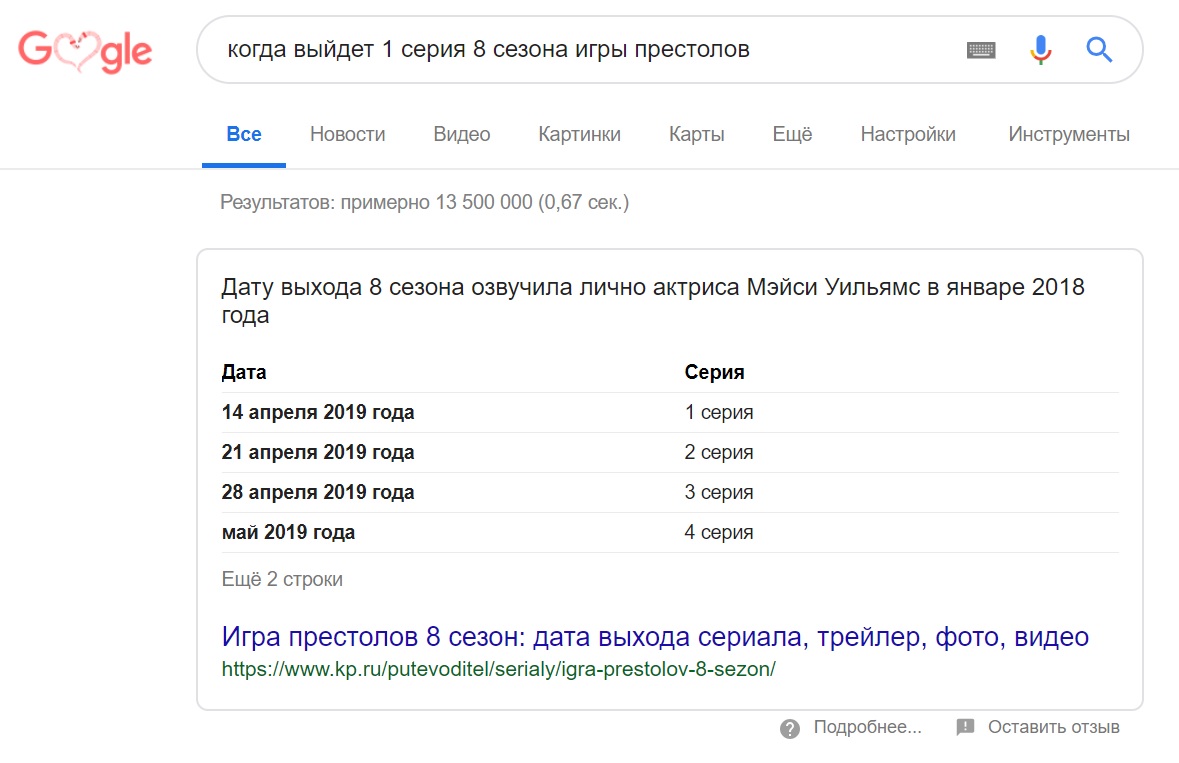Click the 4 серия table cell
1179x763 pixels.
pyautogui.click(x=719, y=532)
